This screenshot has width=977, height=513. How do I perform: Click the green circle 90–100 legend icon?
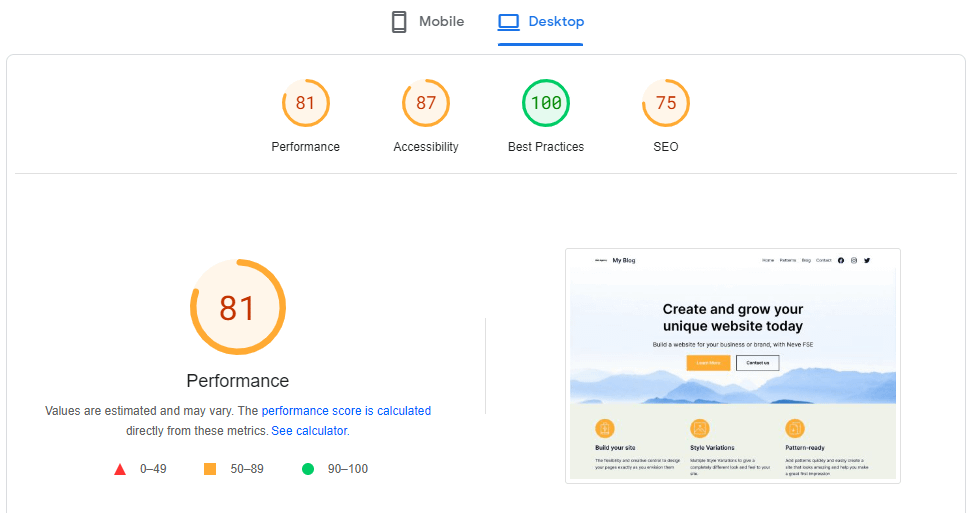(x=308, y=469)
